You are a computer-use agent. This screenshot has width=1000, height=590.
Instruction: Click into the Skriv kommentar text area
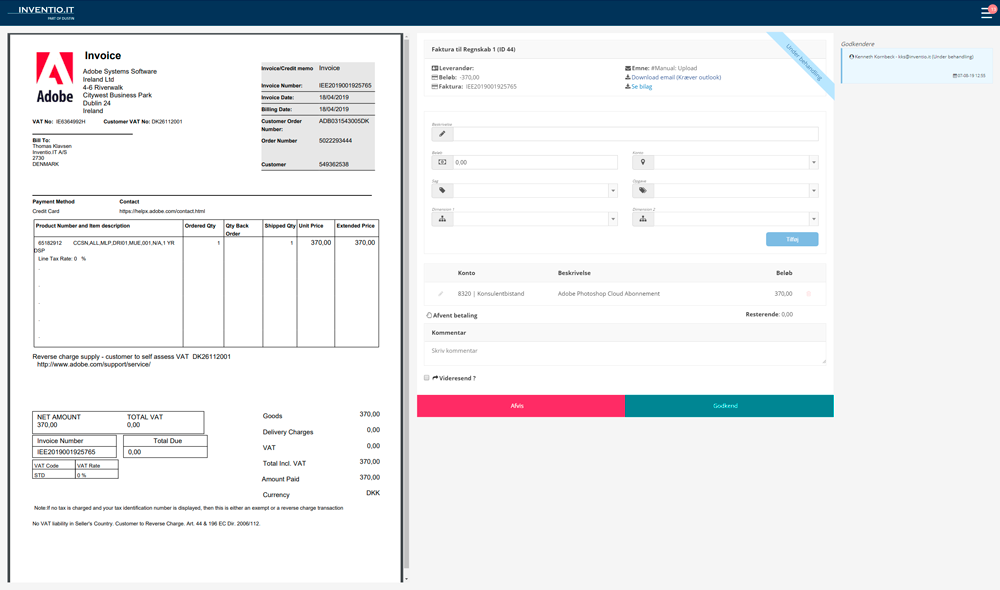tap(625, 353)
